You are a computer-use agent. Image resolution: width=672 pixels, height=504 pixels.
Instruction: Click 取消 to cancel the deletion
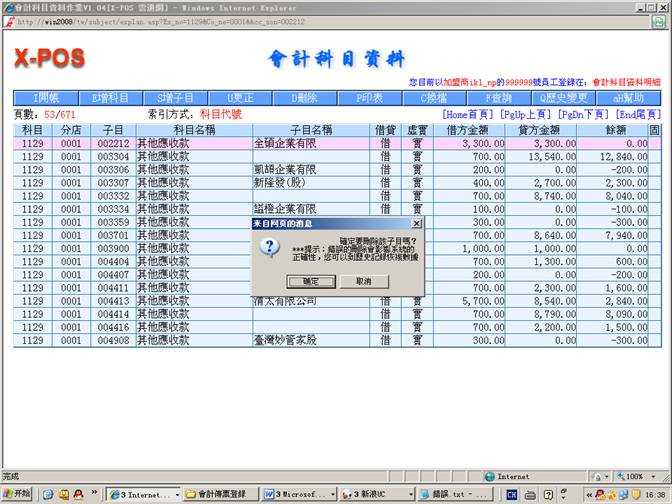point(364,282)
